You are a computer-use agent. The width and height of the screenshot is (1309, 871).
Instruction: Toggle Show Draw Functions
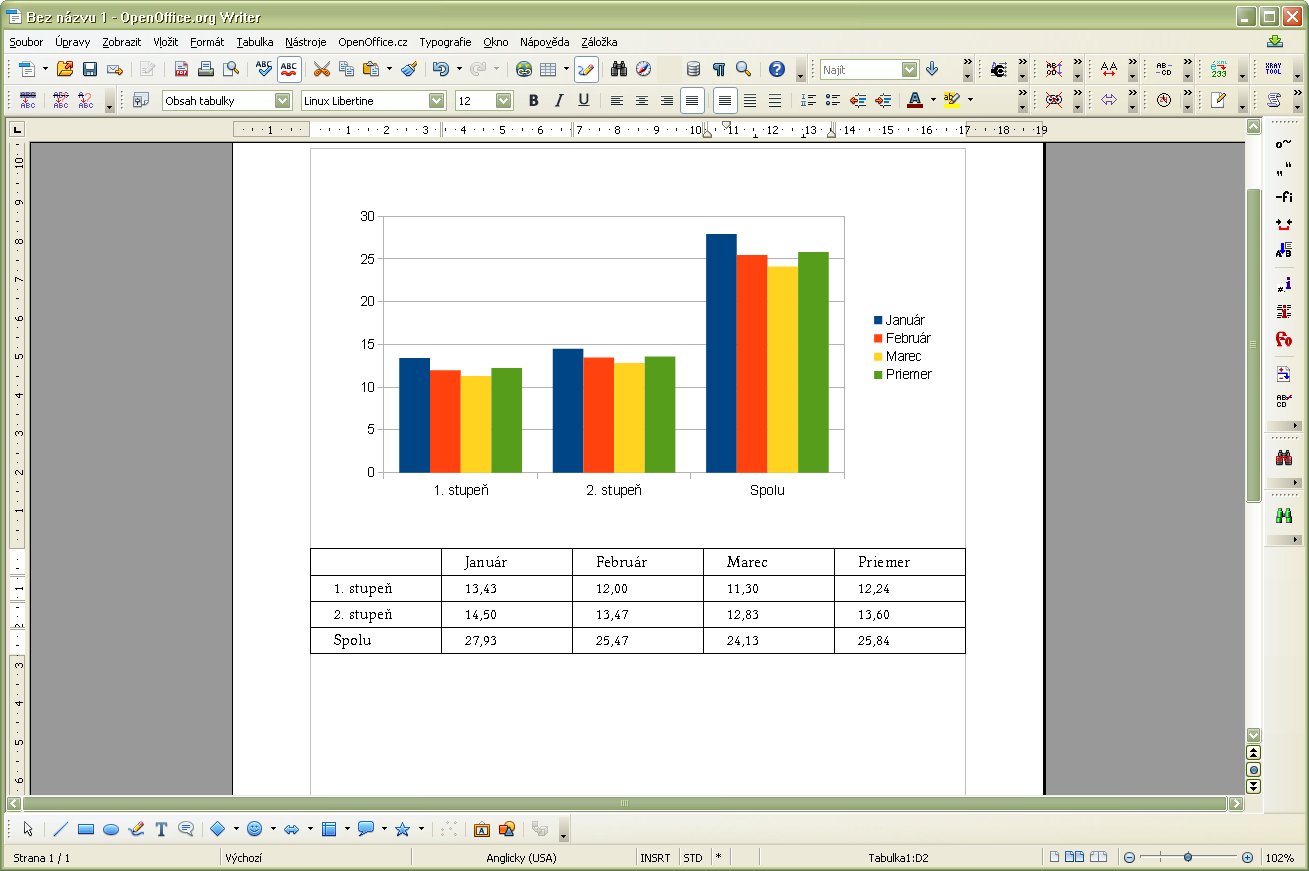(x=586, y=69)
